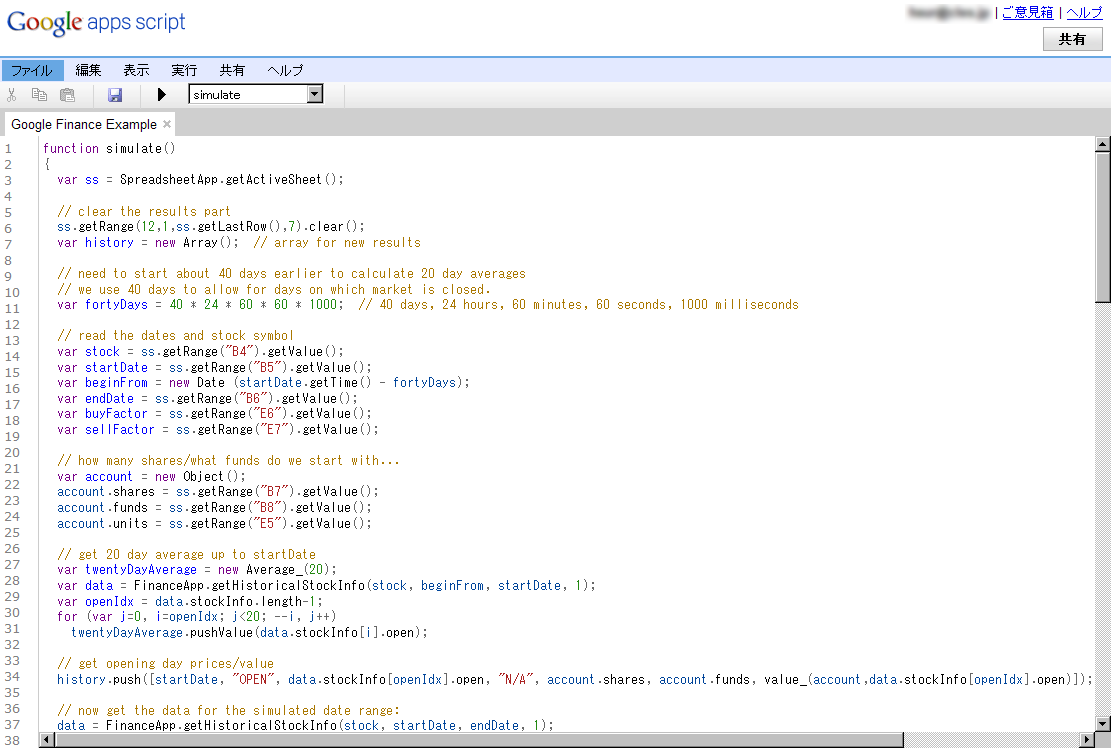Open the ヘルプ menu in menu bar
Image resolution: width=1111 pixels, height=756 pixels.
(x=285, y=70)
